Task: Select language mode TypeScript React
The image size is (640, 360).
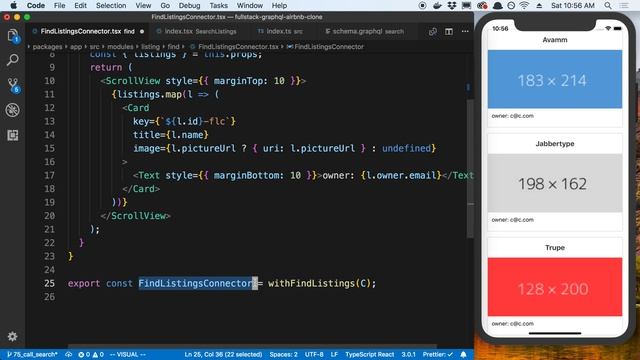Action: [370, 354]
